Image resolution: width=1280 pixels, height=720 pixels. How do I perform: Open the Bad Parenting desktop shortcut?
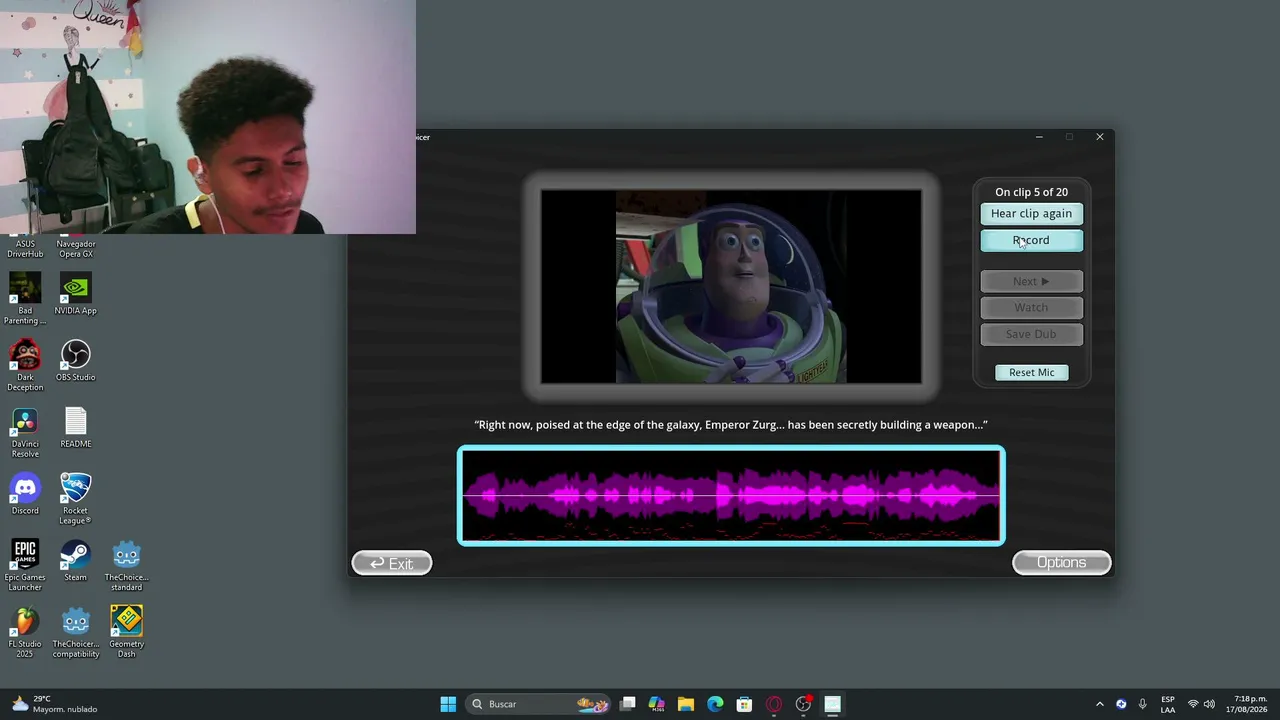[25, 299]
